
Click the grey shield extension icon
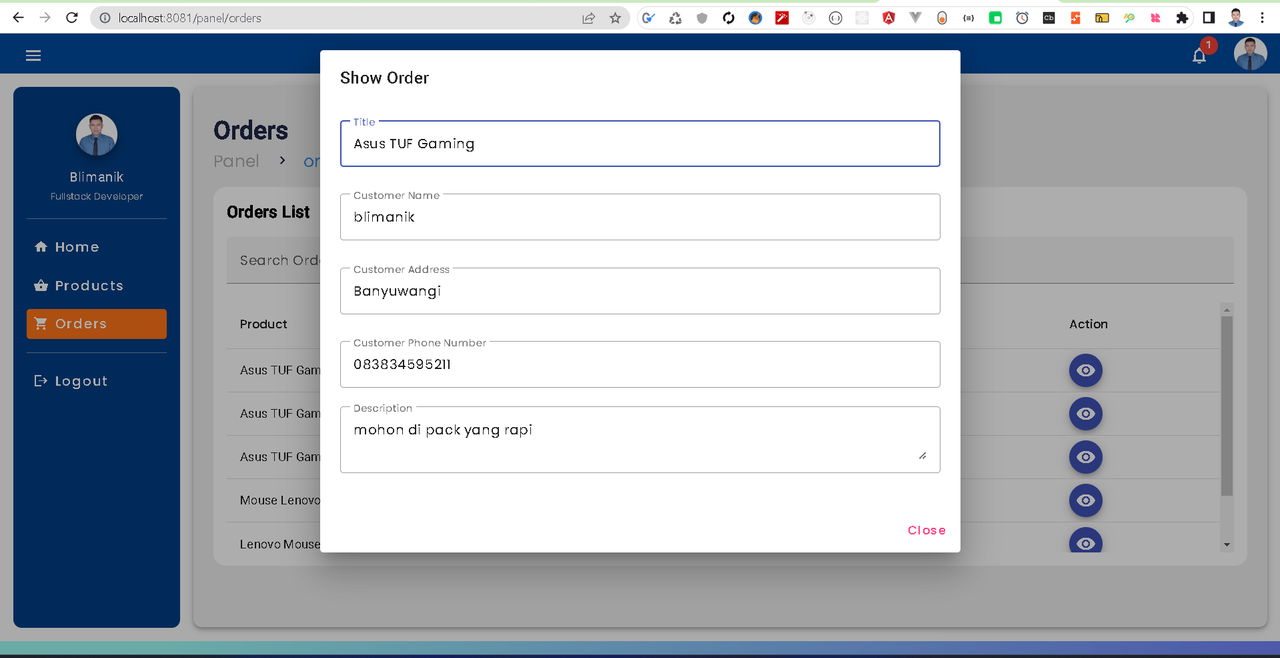[x=702, y=18]
